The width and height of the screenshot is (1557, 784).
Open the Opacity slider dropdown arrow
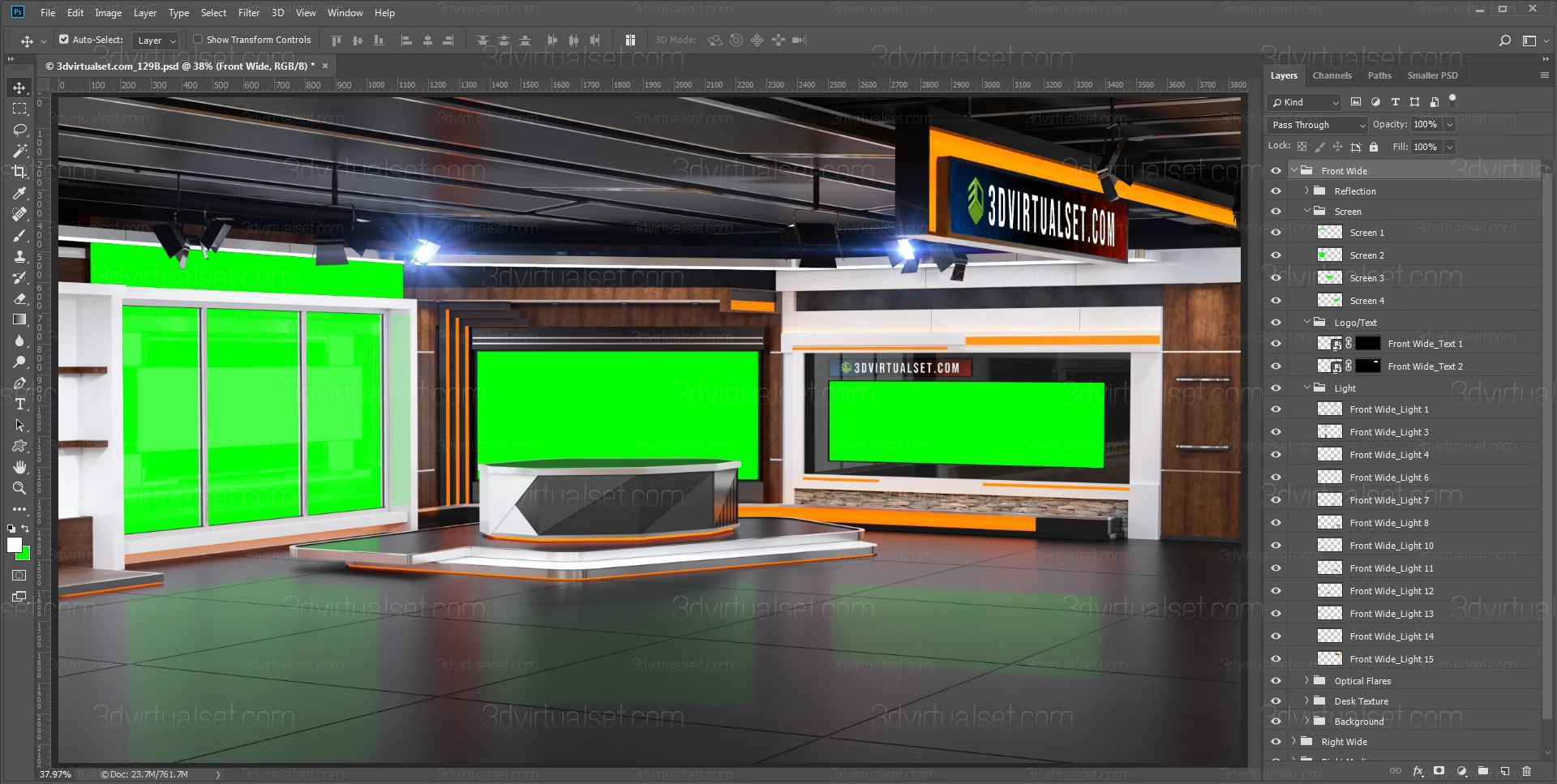1449,125
